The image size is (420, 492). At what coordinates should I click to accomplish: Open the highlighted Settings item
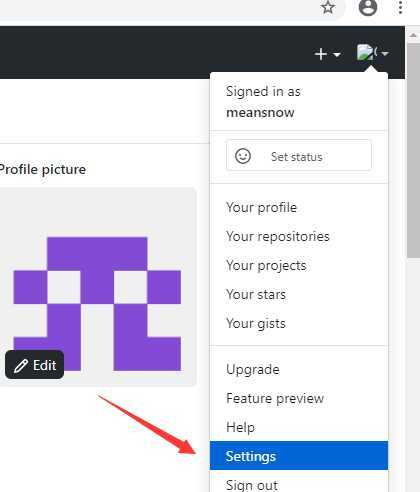pyautogui.click(x=299, y=456)
